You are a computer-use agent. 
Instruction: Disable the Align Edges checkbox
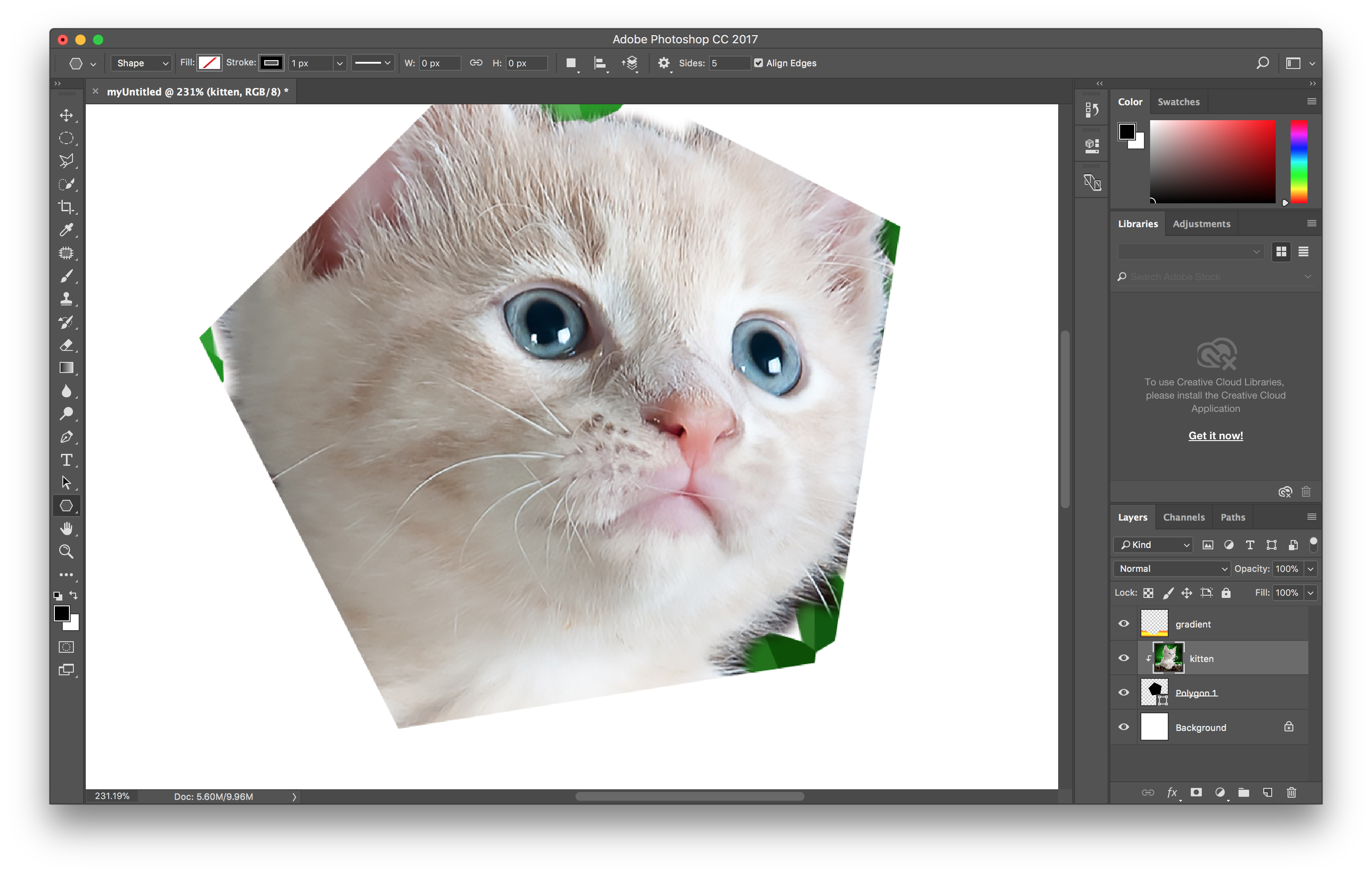(758, 63)
